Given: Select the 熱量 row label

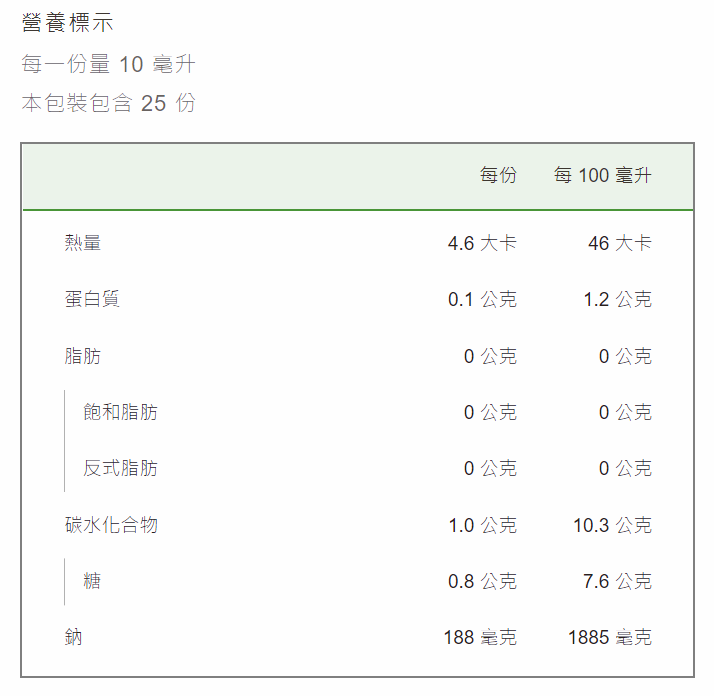Looking at the screenshot, I should (x=82, y=243).
